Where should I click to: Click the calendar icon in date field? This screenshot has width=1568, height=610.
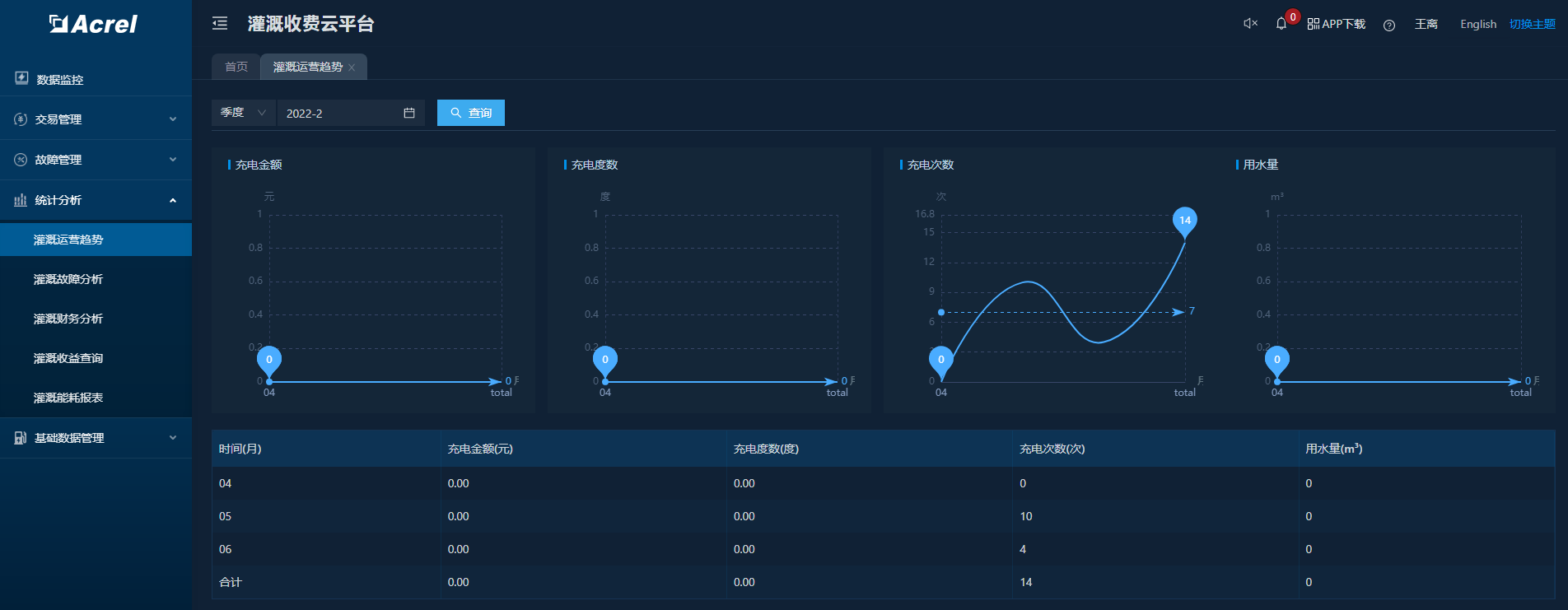pos(409,113)
